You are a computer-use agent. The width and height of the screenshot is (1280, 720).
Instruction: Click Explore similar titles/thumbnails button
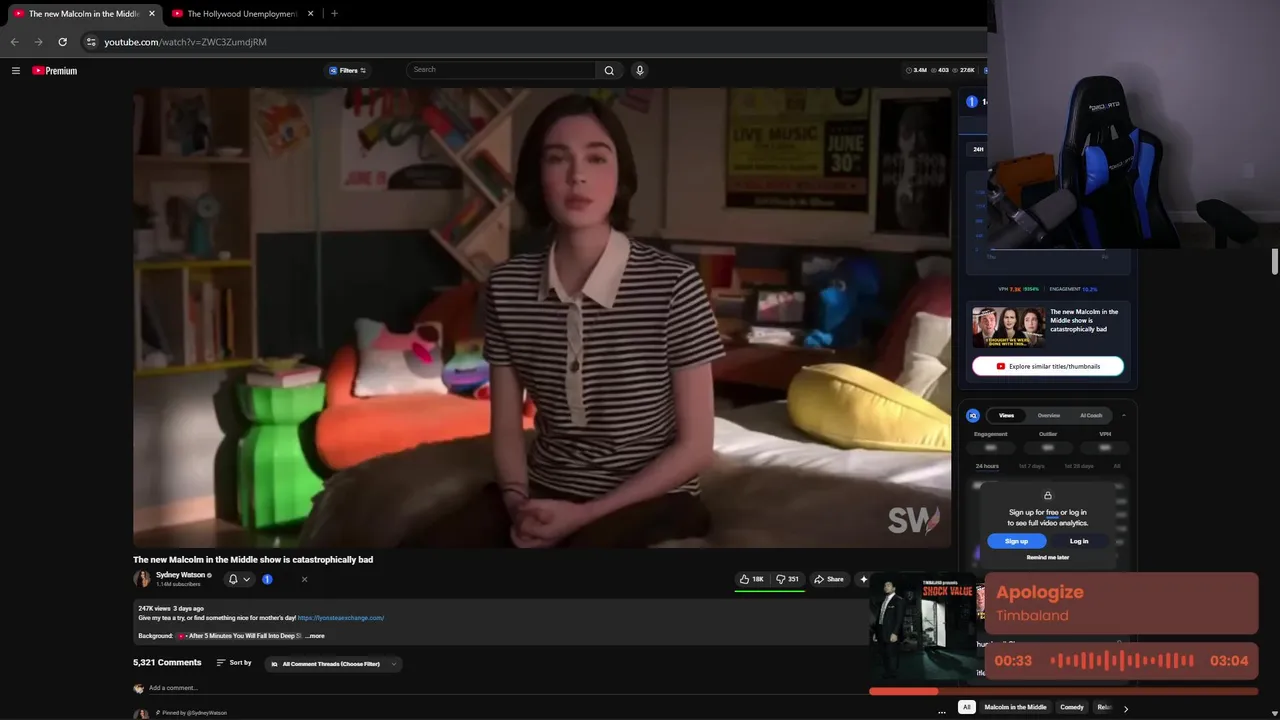point(1048,366)
